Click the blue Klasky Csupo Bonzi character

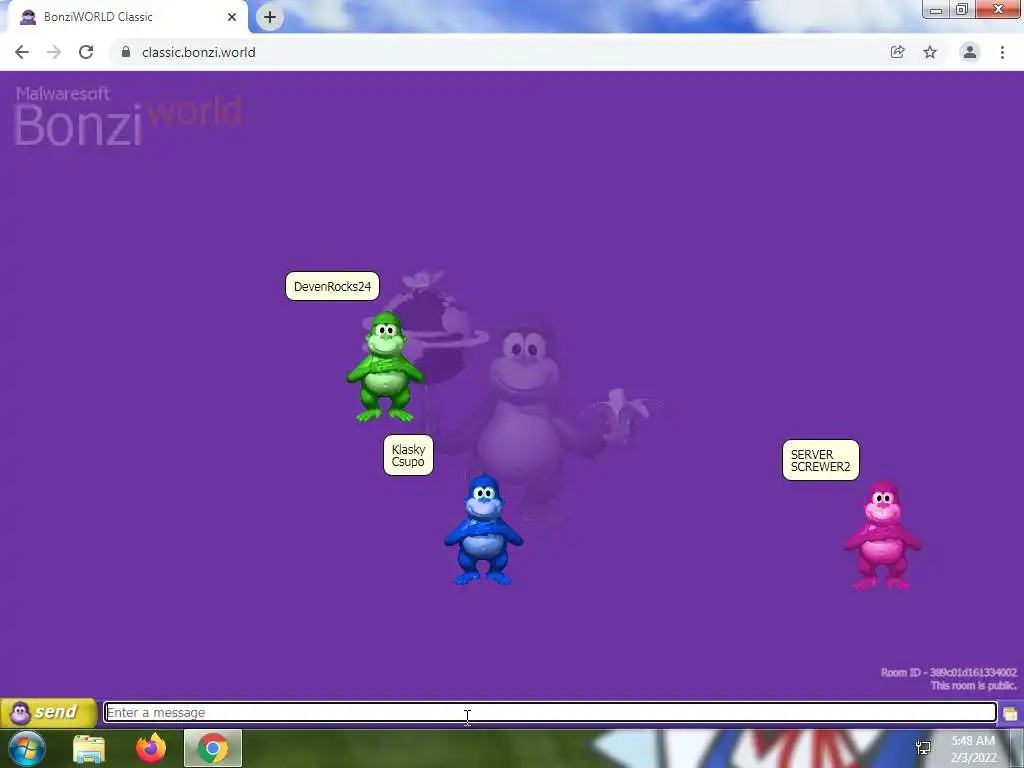click(483, 530)
